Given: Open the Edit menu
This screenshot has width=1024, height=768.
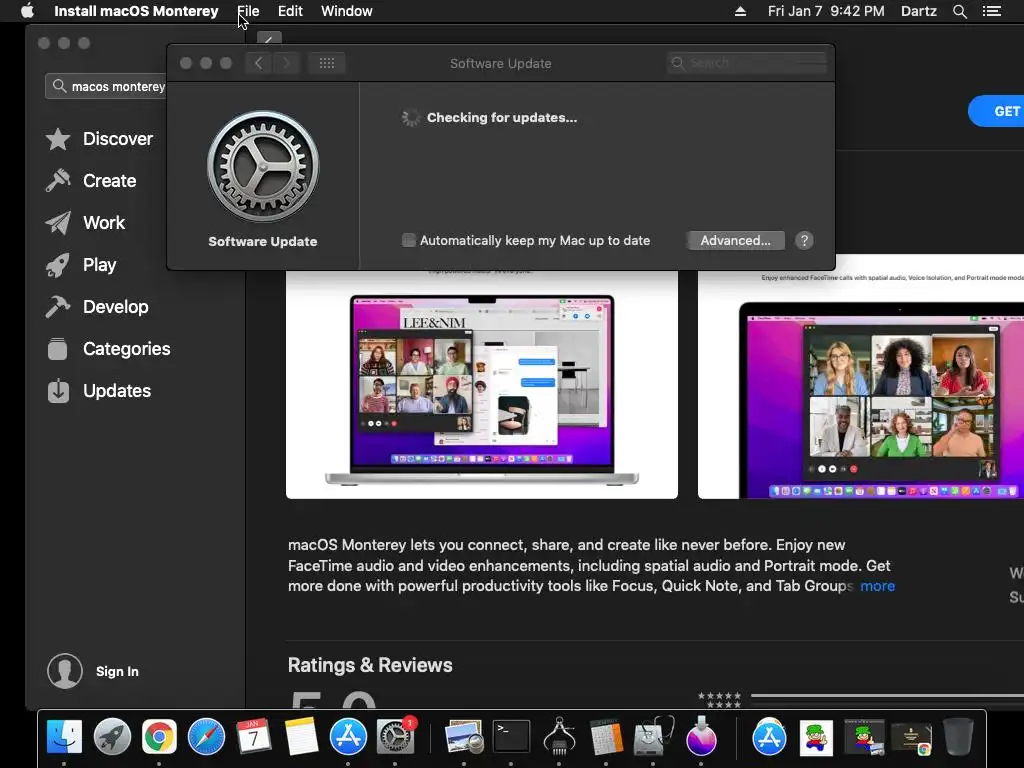Looking at the screenshot, I should 290,11.
